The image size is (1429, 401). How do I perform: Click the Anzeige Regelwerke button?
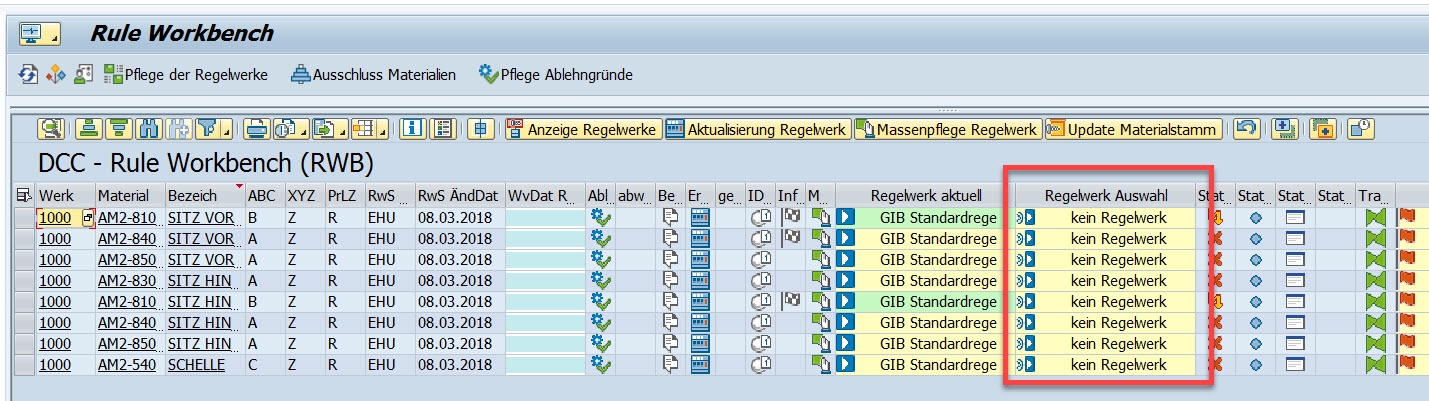click(582, 129)
